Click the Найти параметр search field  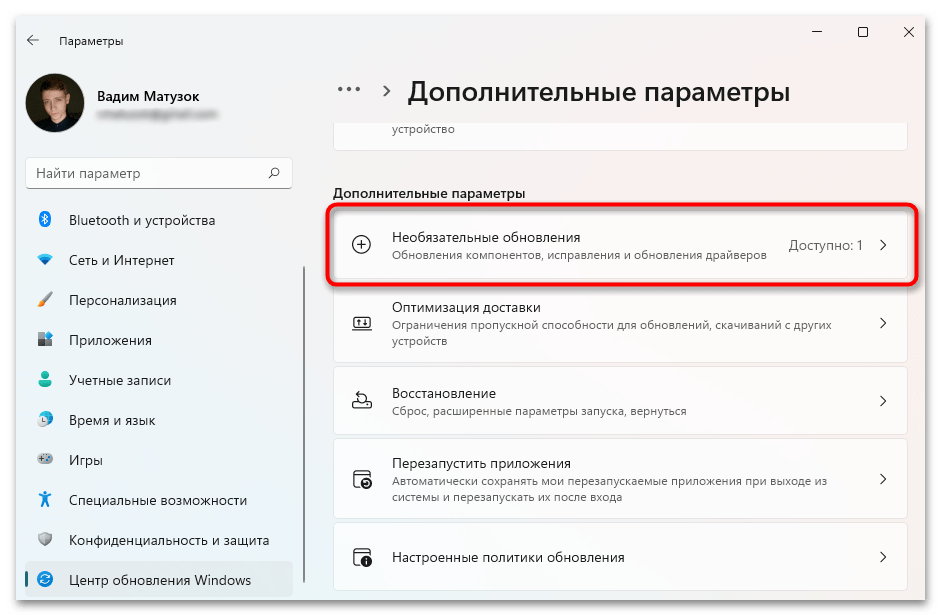tap(148, 173)
